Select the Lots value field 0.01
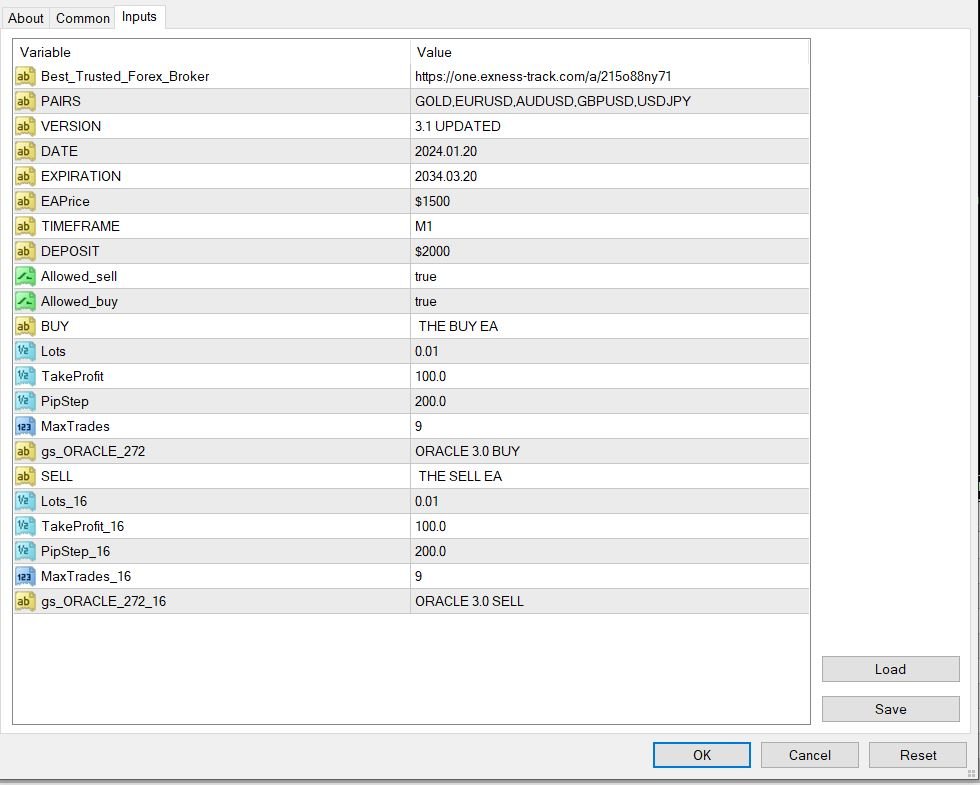Image resolution: width=980 pixels, height=785 pixels. tap(427, 351)
